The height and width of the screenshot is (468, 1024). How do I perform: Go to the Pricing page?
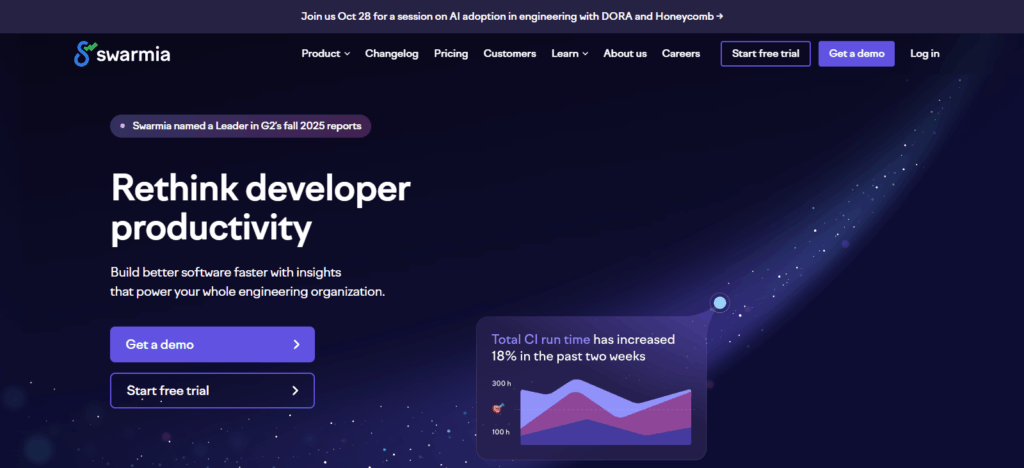tap(451, 54)
